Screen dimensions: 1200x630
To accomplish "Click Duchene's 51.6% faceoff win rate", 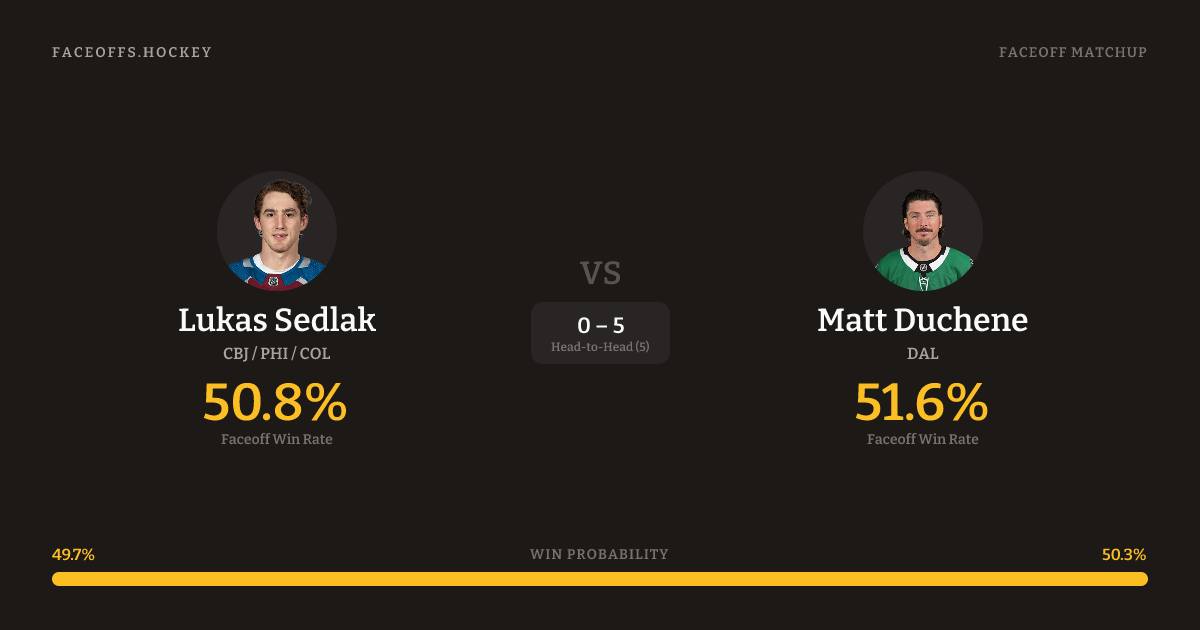I will pyautogui.click(x=921, y=402).
